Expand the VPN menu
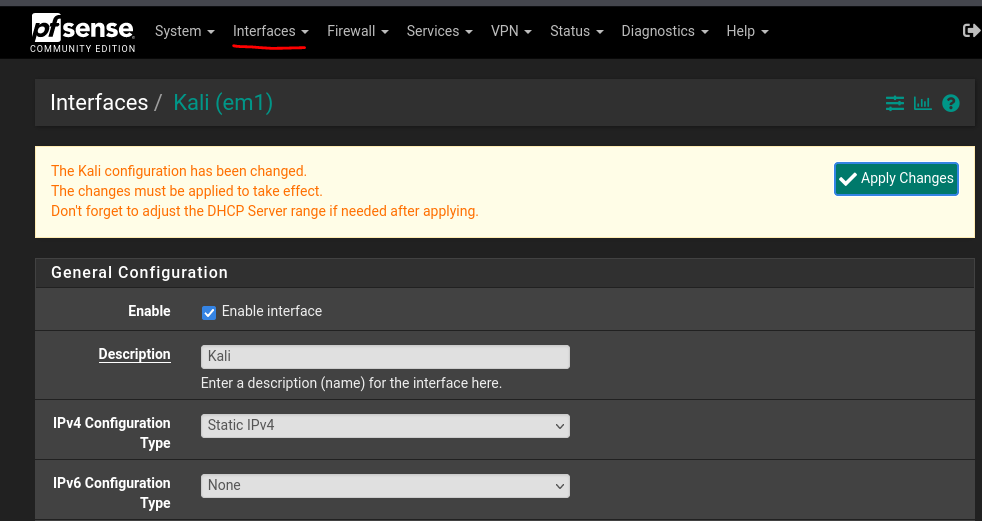Image resolution: width=982 pixels, height=521 pixels. tap(511, 31)
